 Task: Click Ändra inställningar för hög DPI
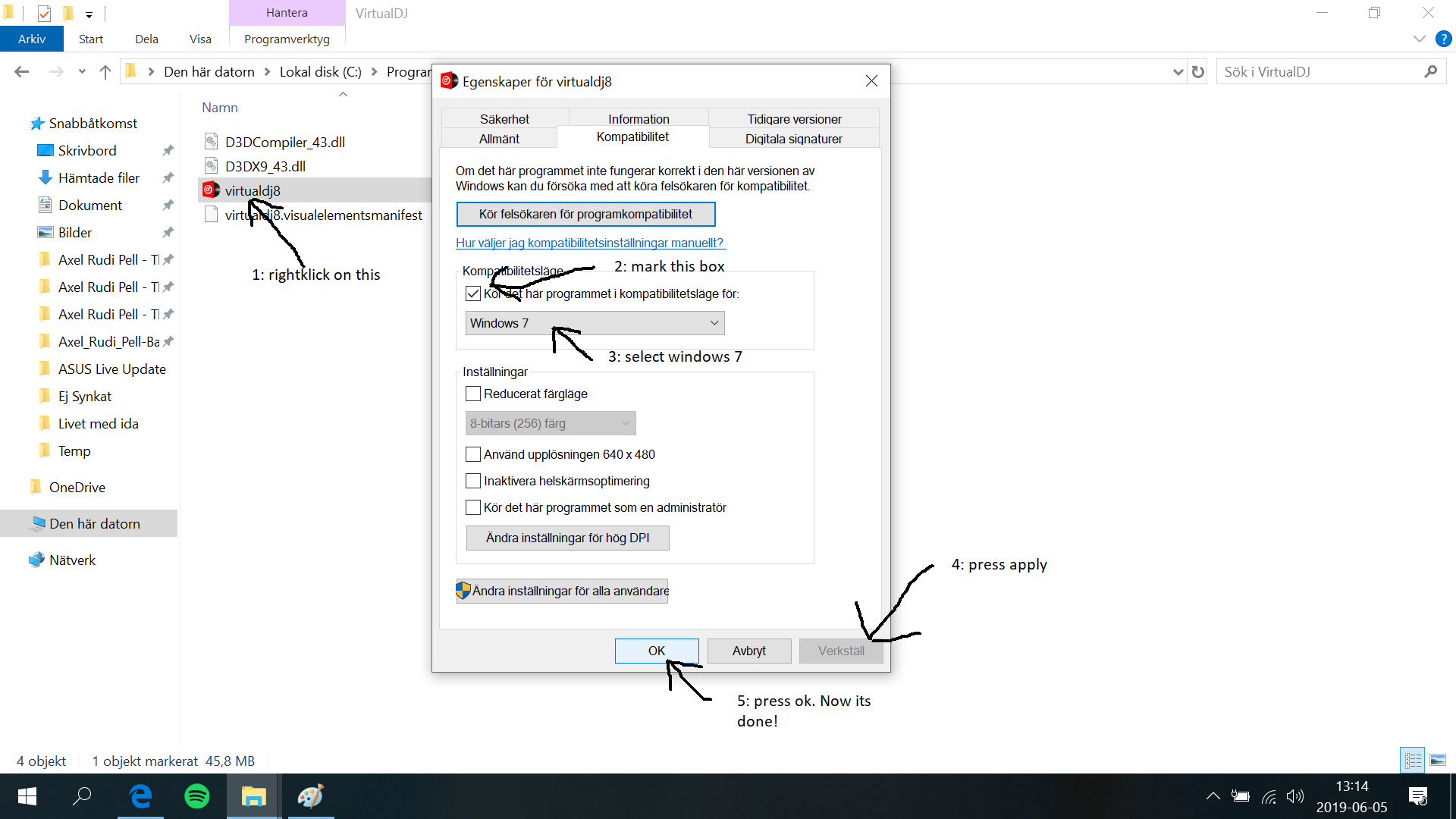point(567,538)
